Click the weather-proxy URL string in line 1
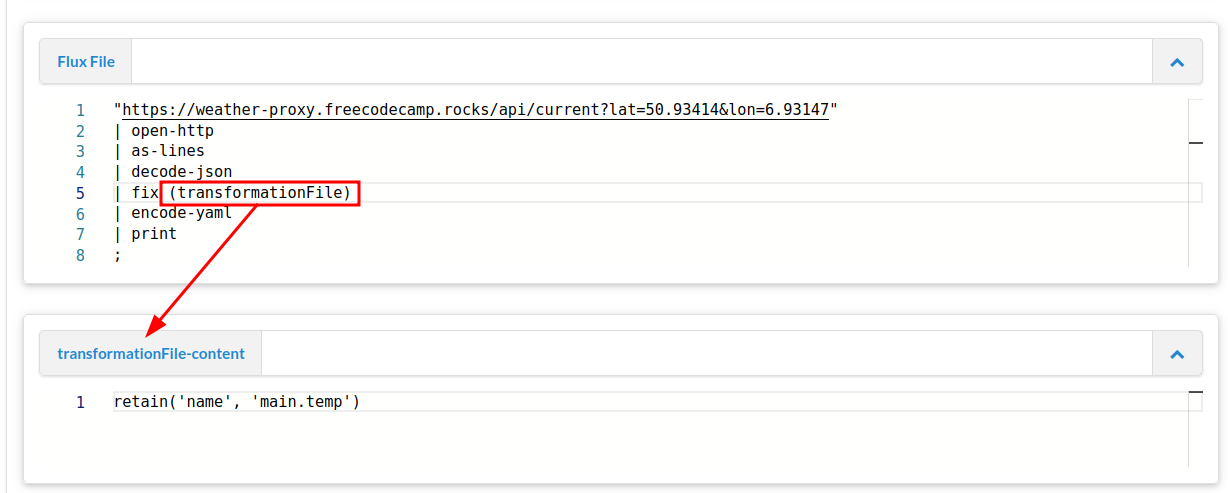 click(x=475, y=109)
